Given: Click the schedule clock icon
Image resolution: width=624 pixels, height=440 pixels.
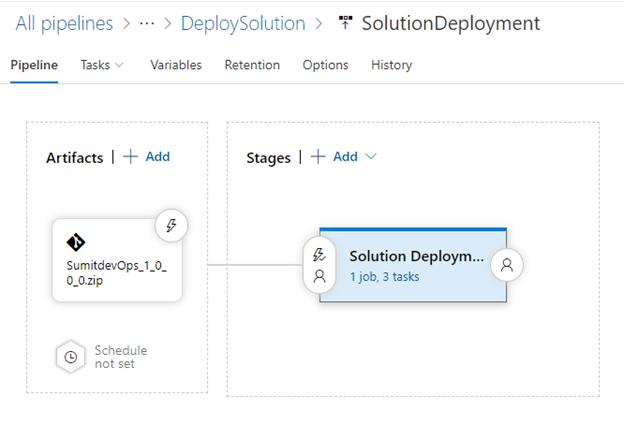Looking at the screenshot, I should pyautogui.click(x=70, y=357).
